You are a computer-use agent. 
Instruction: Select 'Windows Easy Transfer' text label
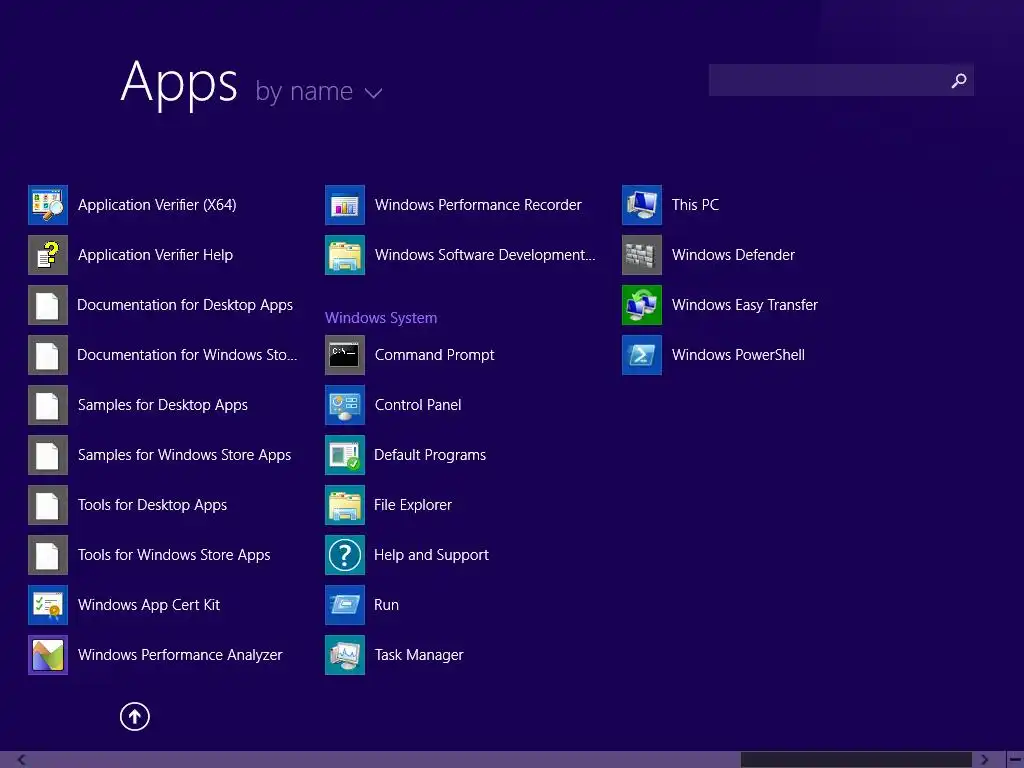pos(744,305)
